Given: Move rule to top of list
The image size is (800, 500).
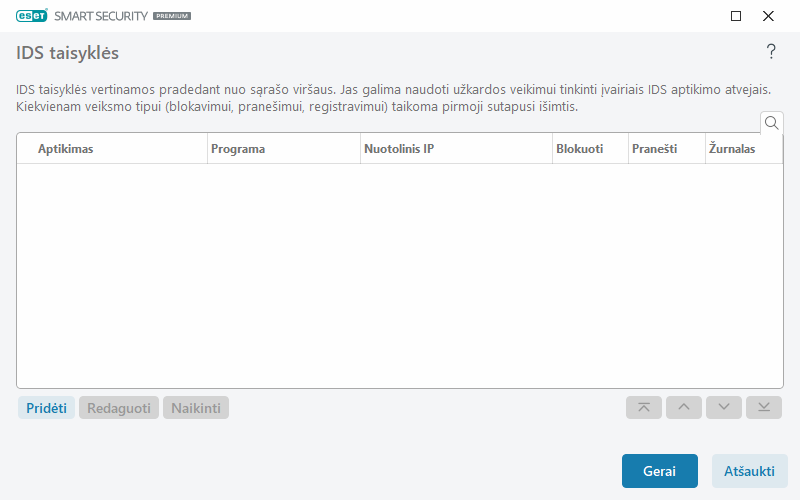Looking at the screenshot, I should coord(644,408).
